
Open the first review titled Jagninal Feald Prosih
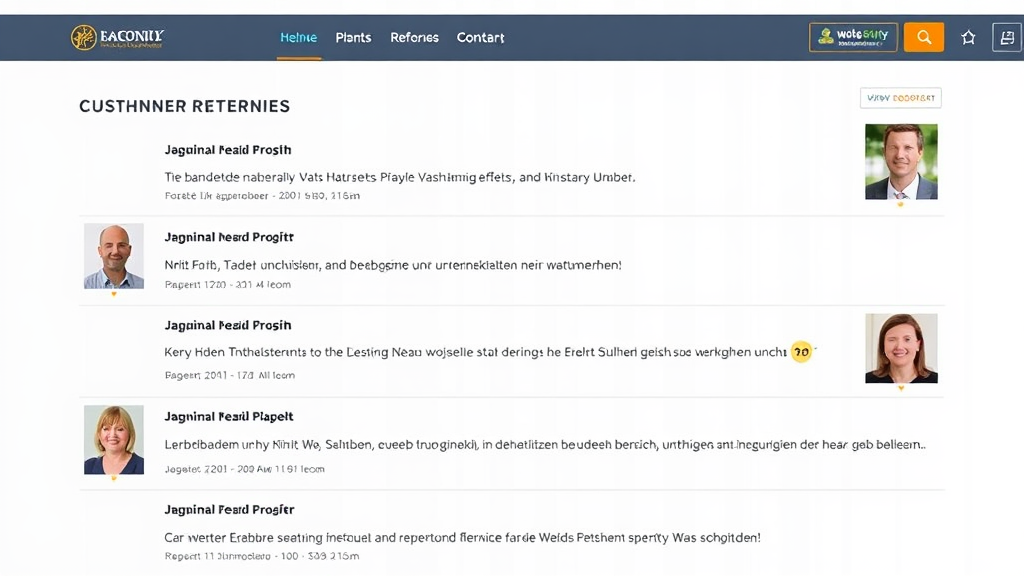tap(227, 149)
